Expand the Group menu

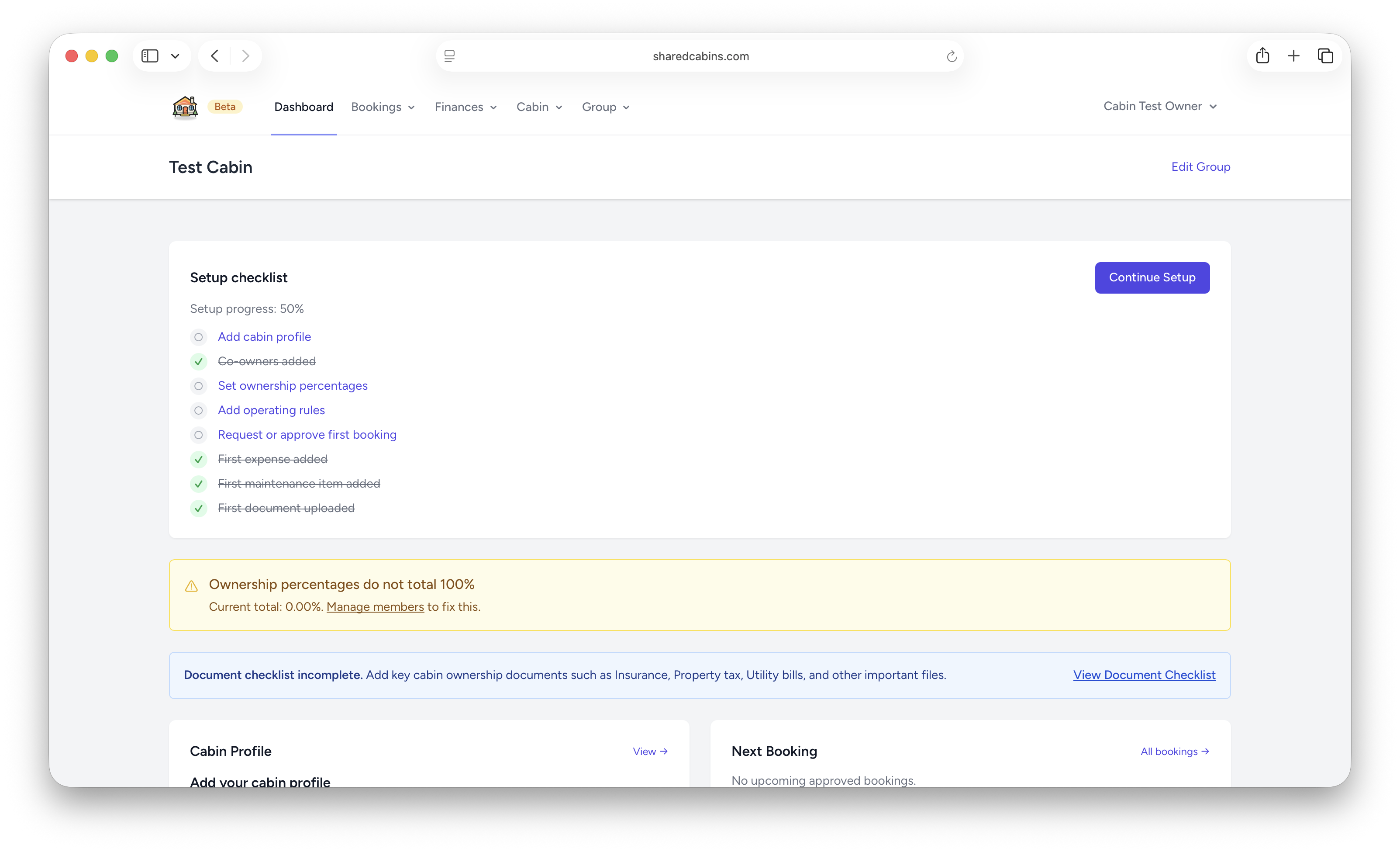click(x=606, y=107)
